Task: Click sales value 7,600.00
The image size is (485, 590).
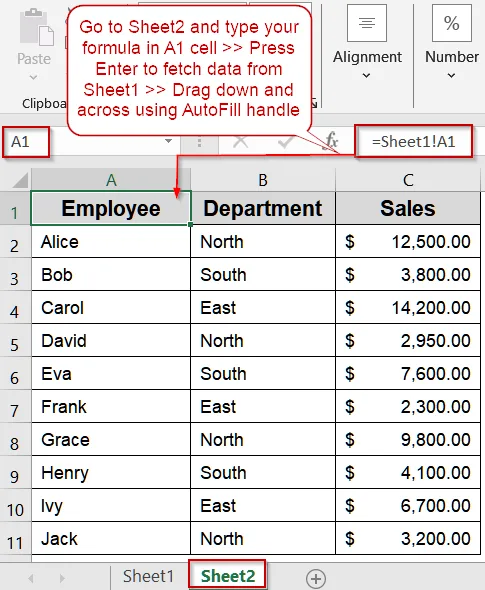Action: (x=408, y=374)
